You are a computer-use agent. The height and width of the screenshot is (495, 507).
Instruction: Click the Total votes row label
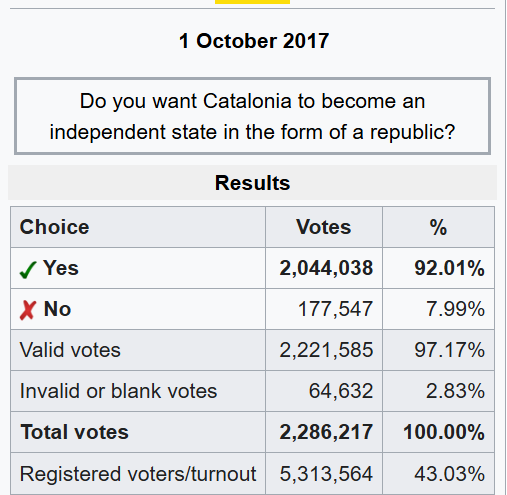(74, 432)
